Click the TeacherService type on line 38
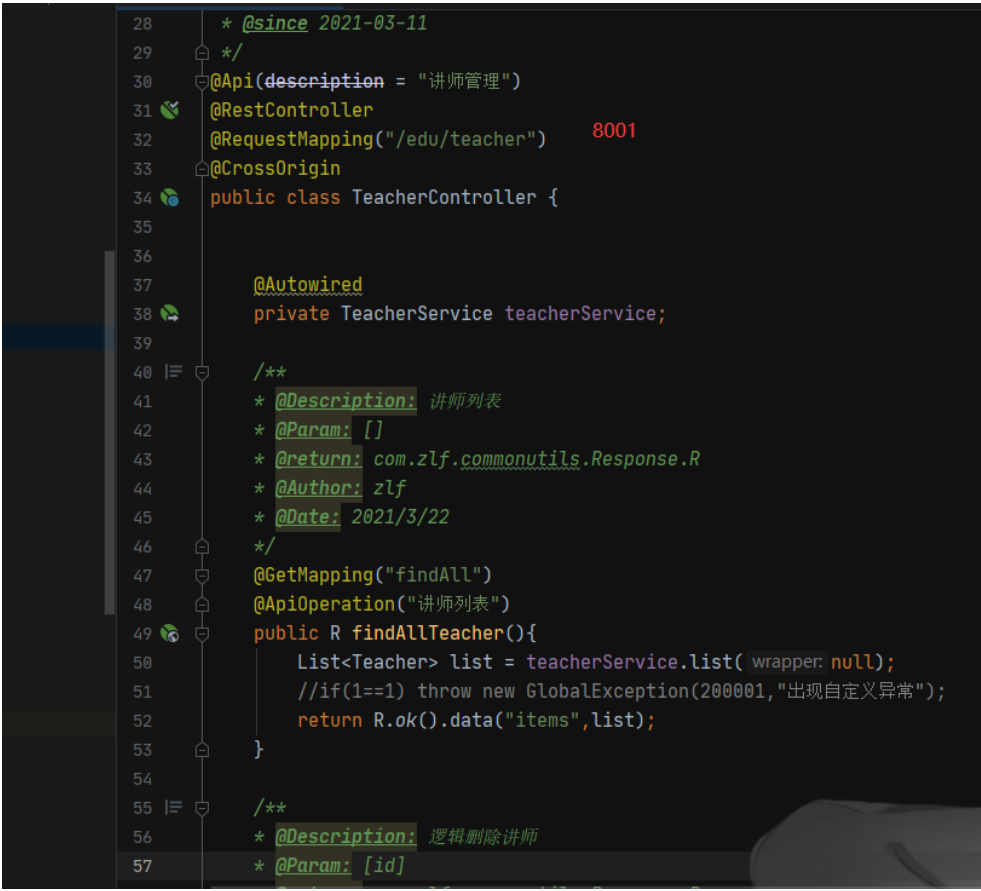This screenshot has height=891, width=981. [x=416, y=313]
